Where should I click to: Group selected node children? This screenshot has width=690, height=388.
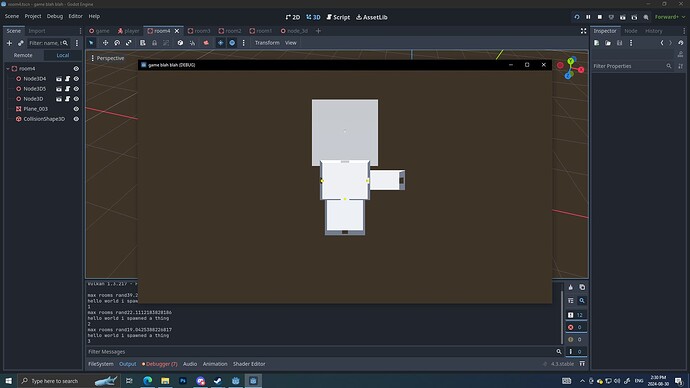(x=166, y=43)
